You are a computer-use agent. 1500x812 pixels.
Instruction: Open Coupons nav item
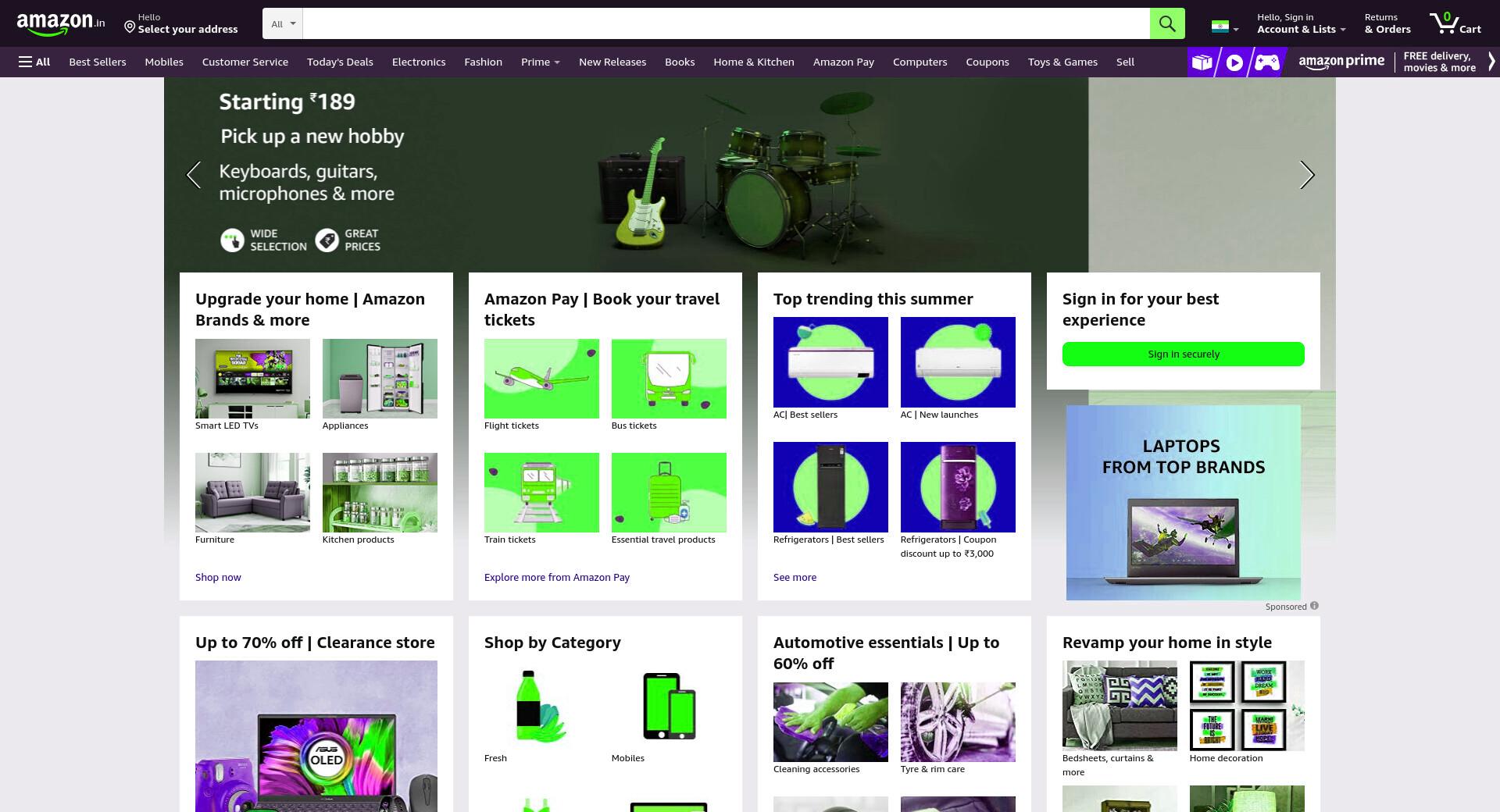[x=987, y=62]
